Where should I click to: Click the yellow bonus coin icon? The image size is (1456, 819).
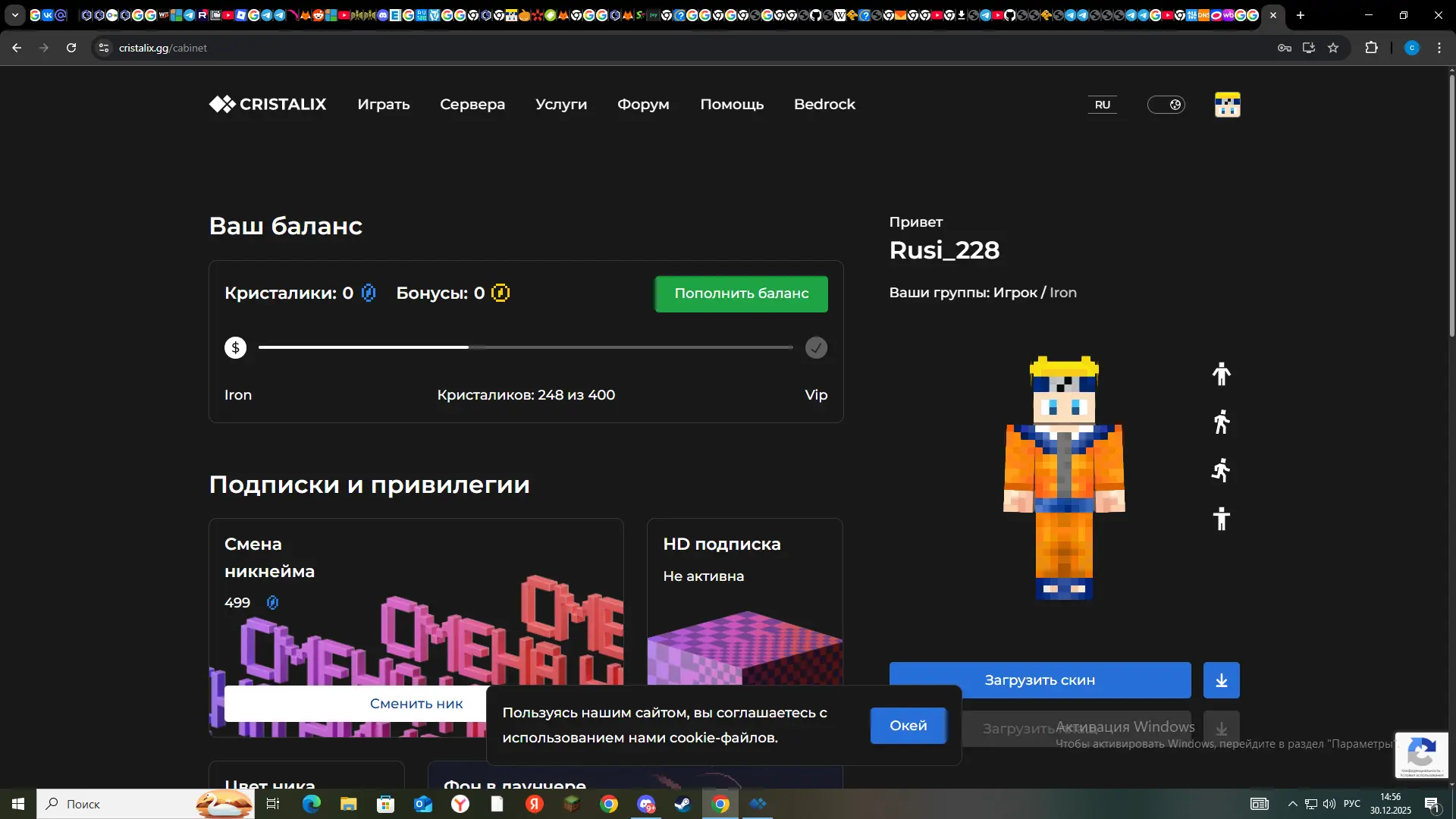(x=500, y=293)
